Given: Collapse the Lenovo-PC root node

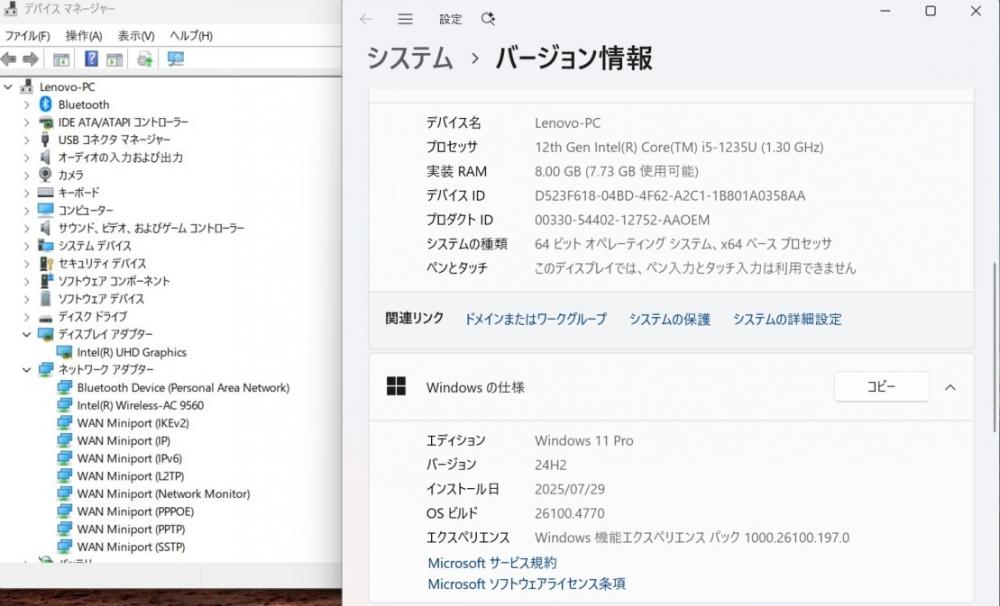Looking at the screenshot, I should 8,87.
